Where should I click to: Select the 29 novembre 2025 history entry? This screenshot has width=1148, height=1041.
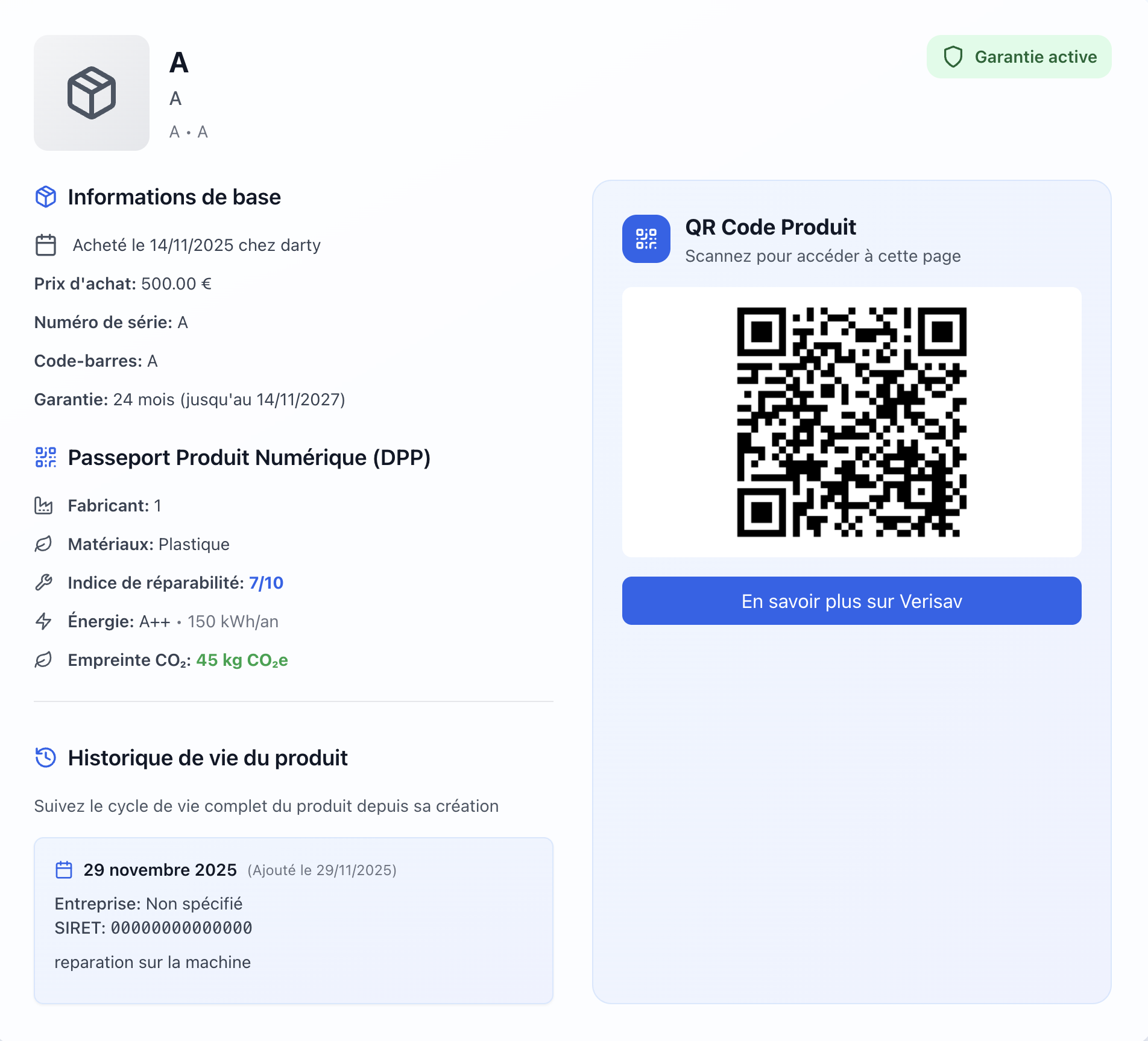click(293, 920)
